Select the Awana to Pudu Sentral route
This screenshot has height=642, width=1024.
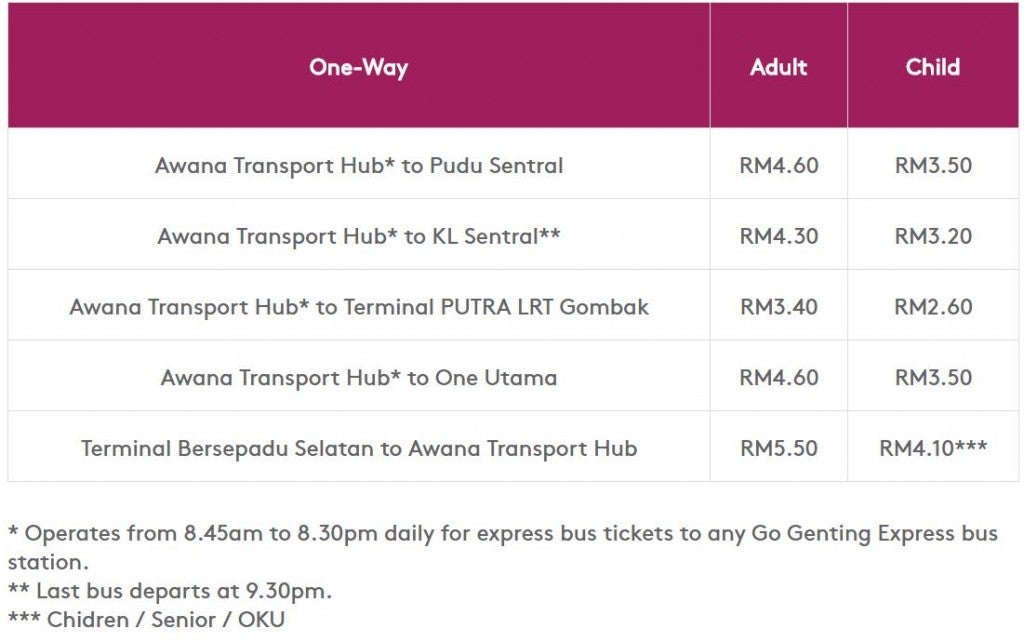point(359,165)
